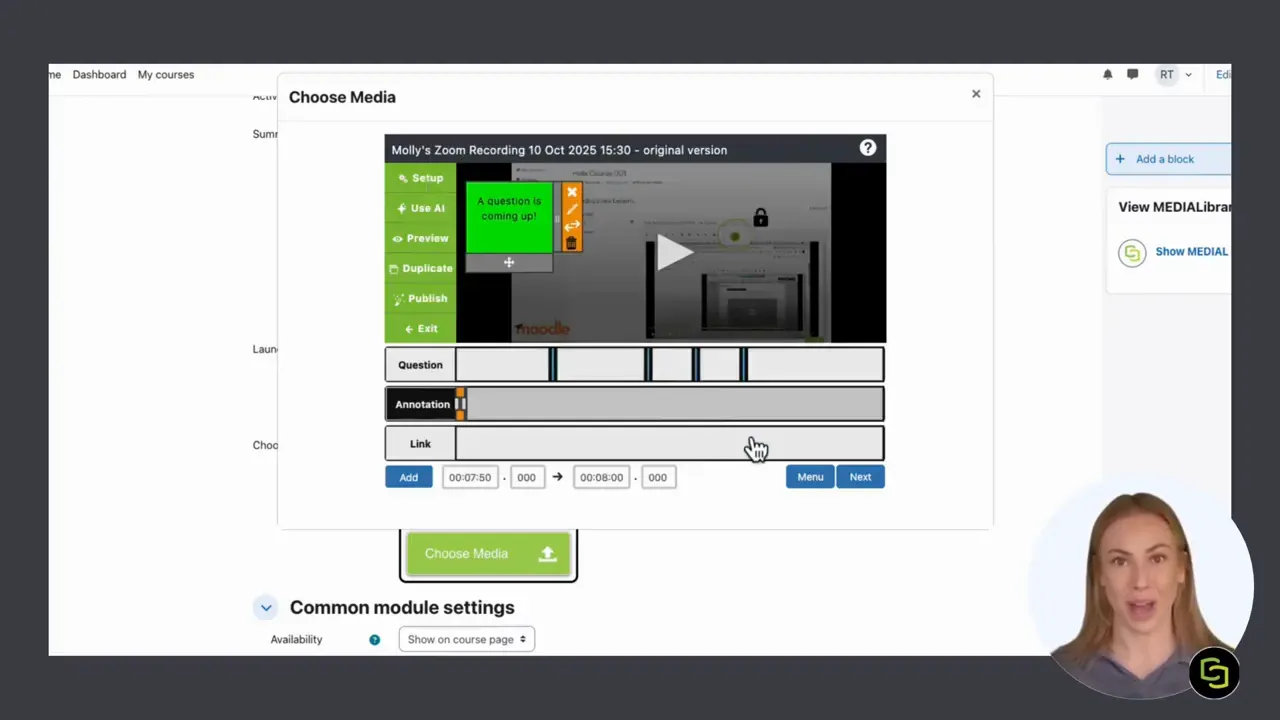Click the padlock icon on the video
Viewport: 1280px width, 720px height.
pyautogui.click(x=761, y=217)
